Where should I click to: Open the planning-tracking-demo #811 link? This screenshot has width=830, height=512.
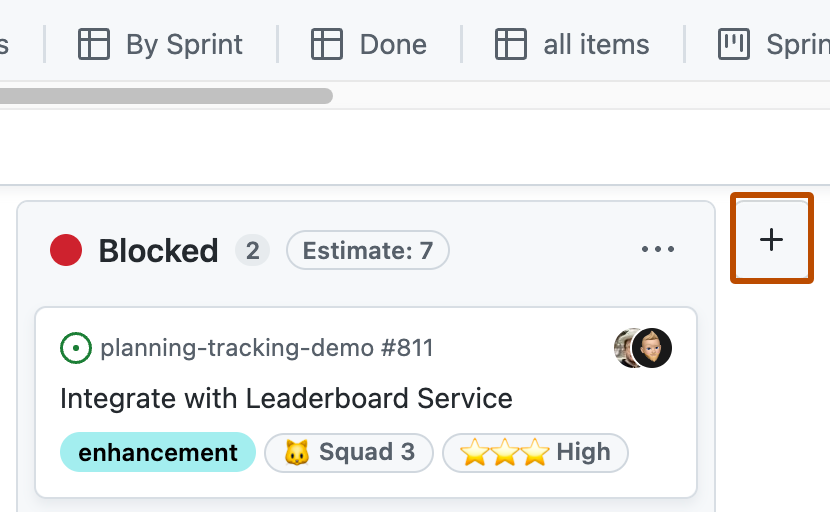point(267,348)
